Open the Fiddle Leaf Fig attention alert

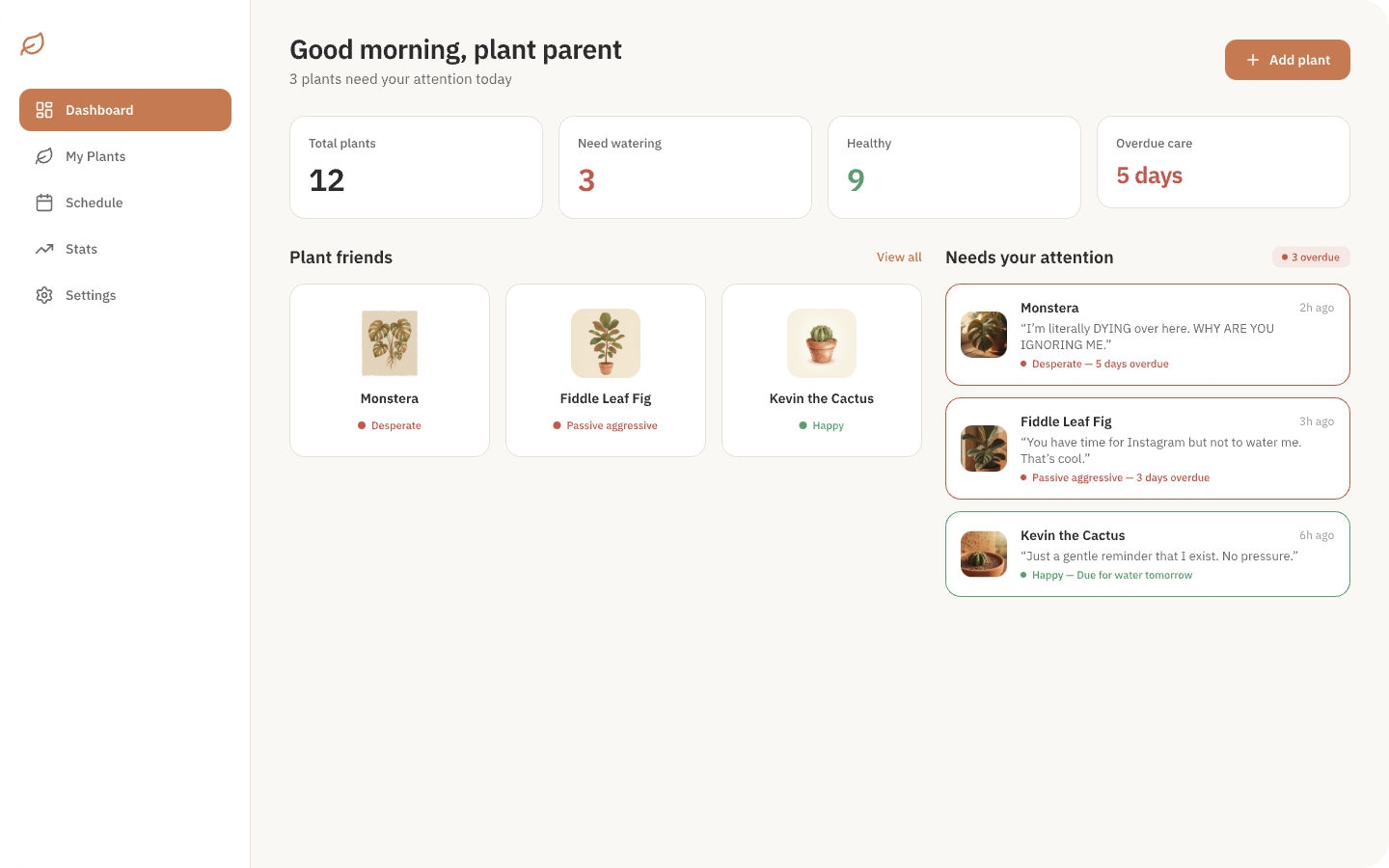tap(1148, 448)
